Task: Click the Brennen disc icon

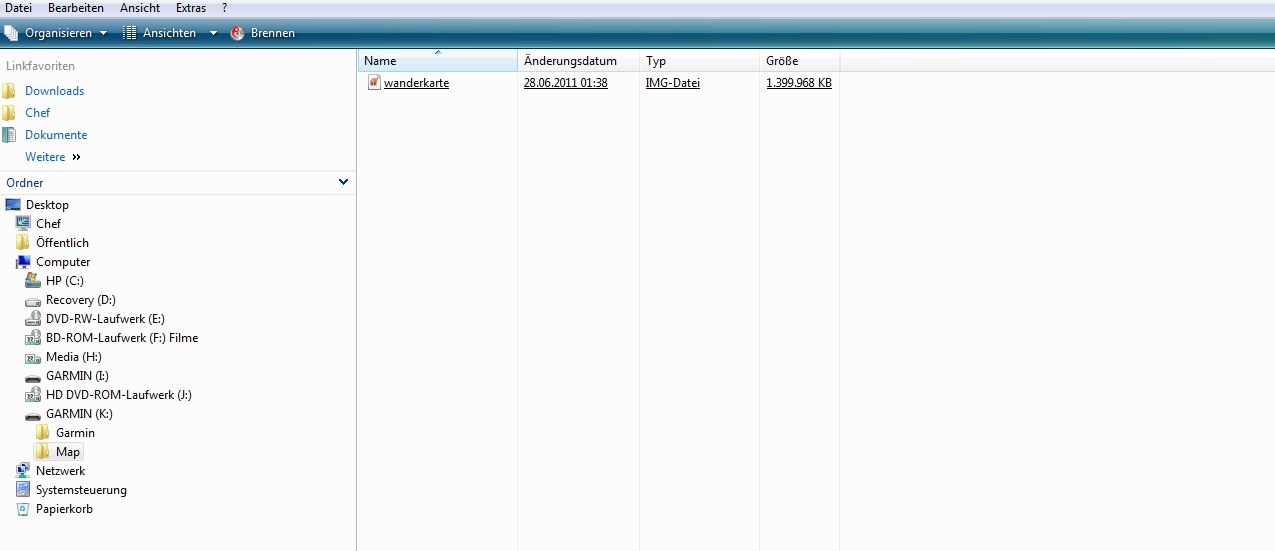Action: [238, 33]
